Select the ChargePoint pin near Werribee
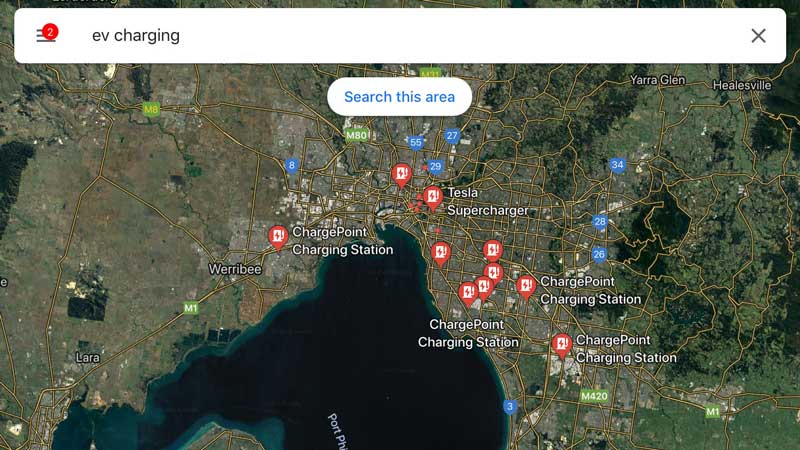The width and height of the screenshot is (800, 450). (x=278, y=238)
